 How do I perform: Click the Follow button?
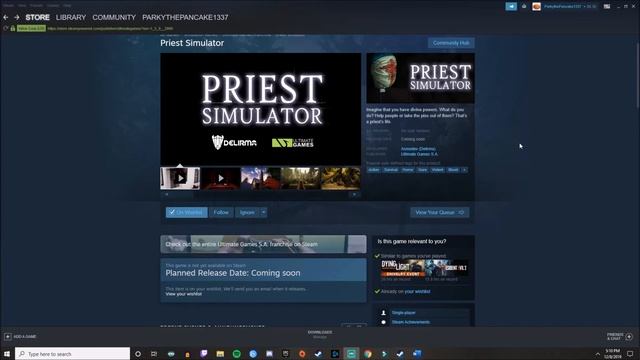tap(221, 212)
